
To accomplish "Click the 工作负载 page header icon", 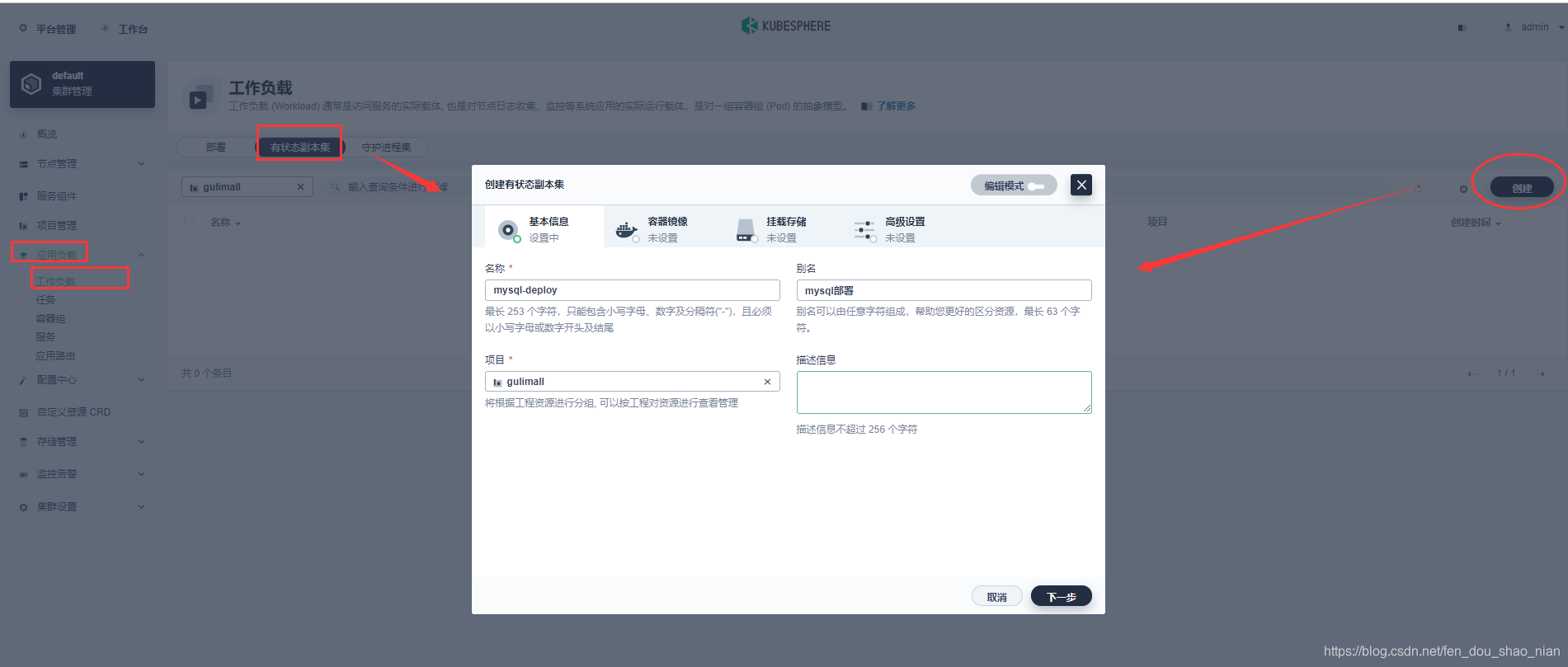I will click(201, 96).
